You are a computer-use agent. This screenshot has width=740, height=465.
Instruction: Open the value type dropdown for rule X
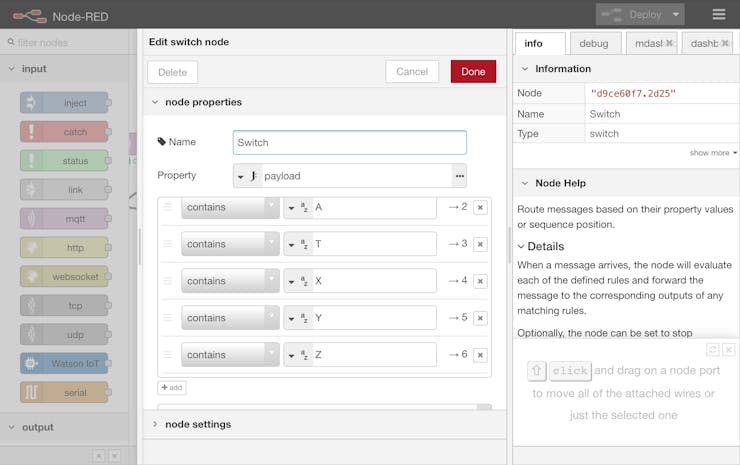coord(298,281)
